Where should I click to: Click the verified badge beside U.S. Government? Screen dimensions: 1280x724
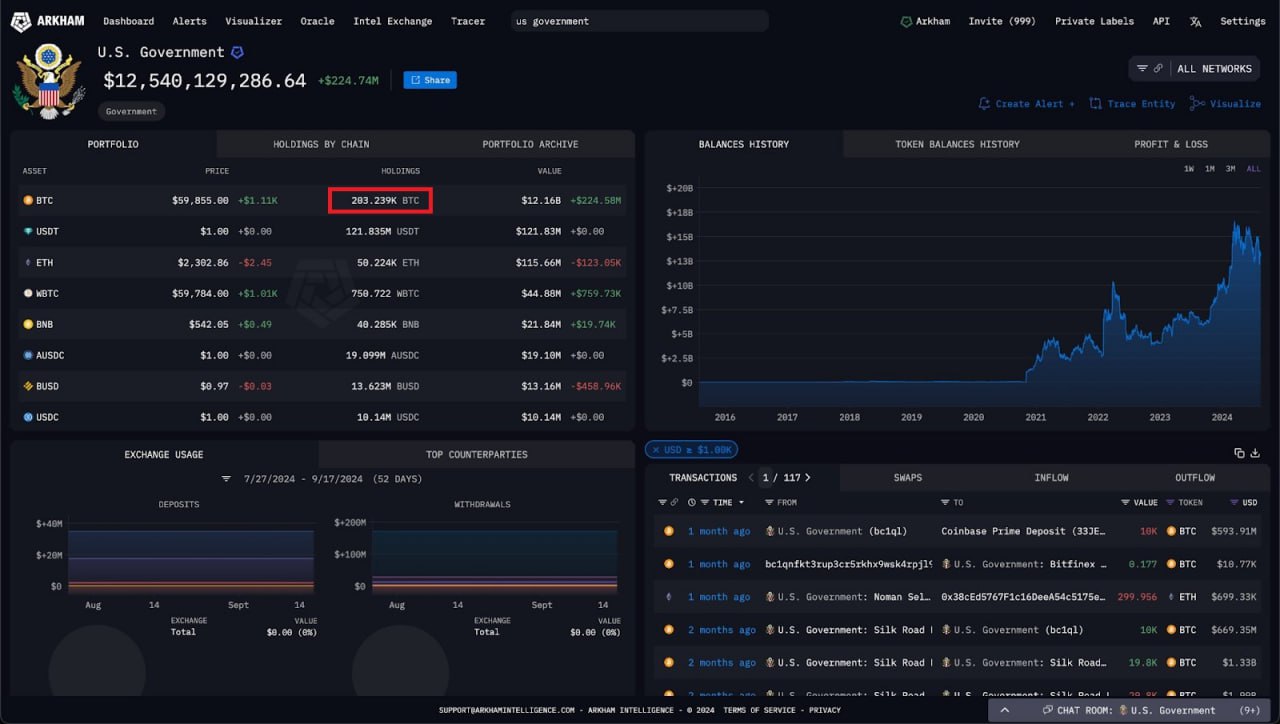[x=237, y=52]
